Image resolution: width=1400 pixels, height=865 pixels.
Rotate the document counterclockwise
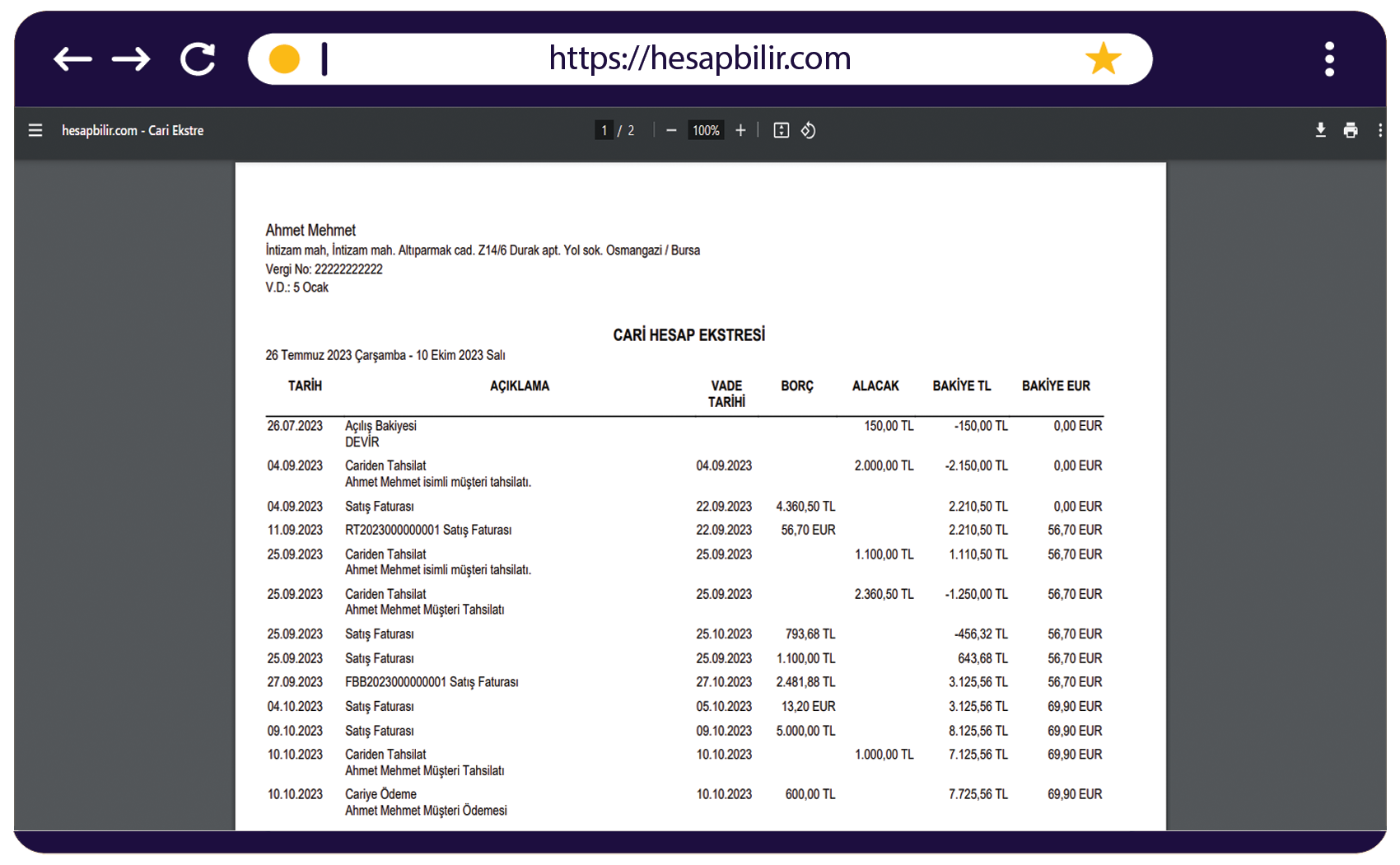click(808, 130)
